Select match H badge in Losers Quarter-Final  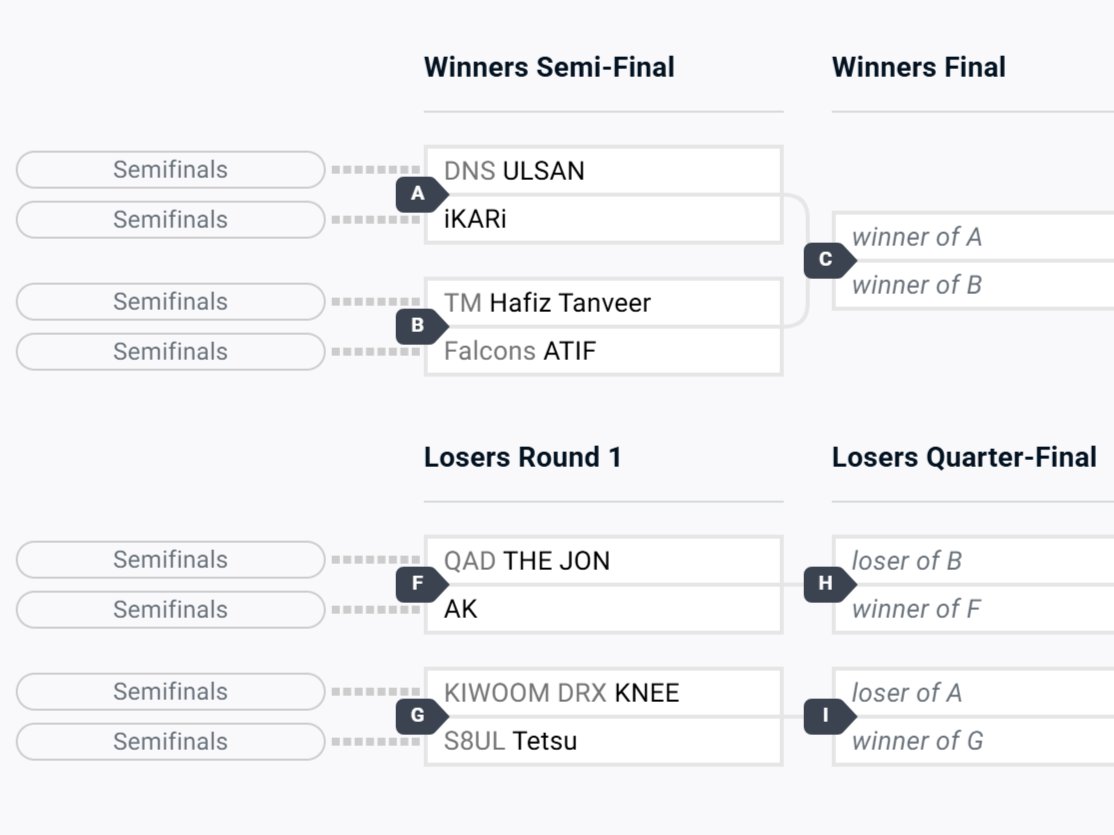(828, 584)
